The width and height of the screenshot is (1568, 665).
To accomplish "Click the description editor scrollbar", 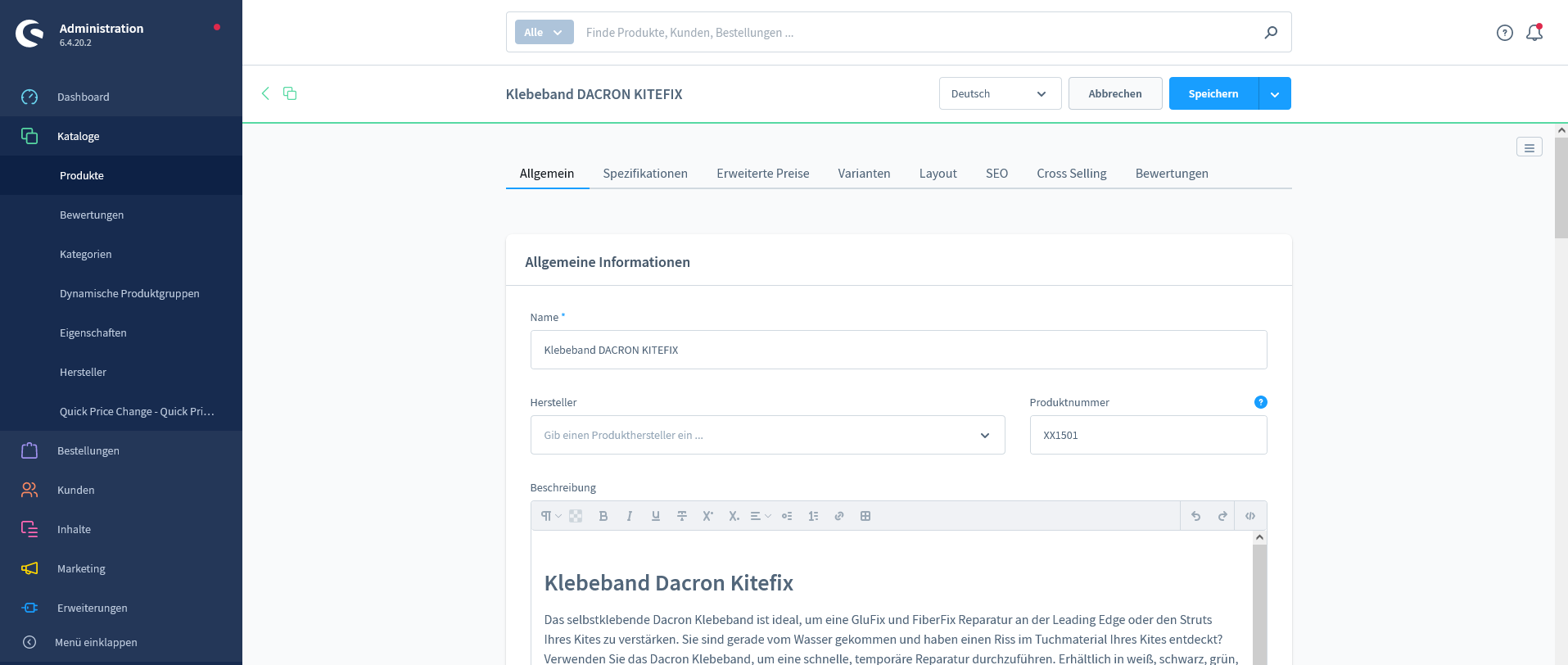I will click(1259, 604).
